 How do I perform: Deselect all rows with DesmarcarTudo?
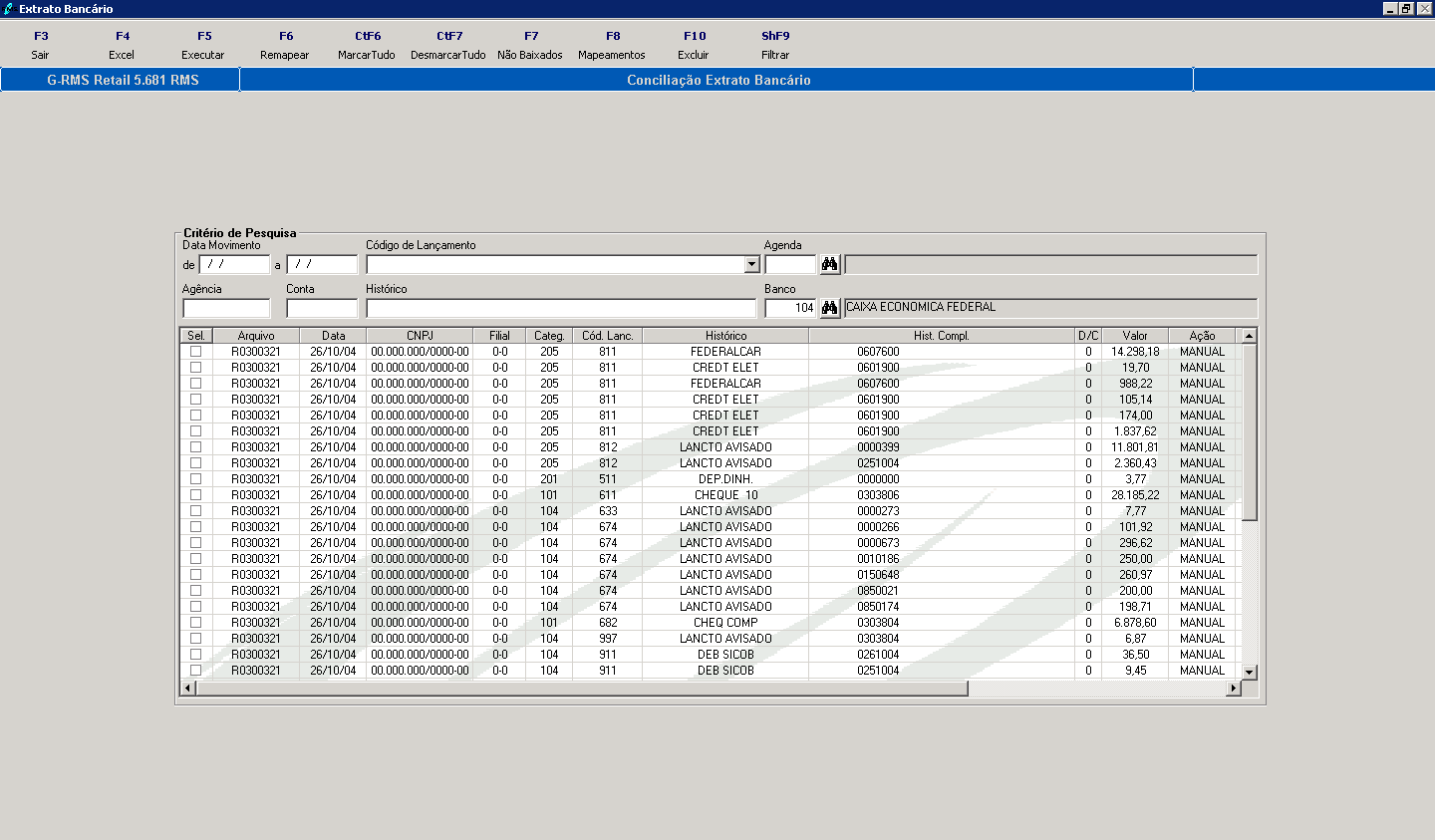pyautogui.click(x=448, y=46)
